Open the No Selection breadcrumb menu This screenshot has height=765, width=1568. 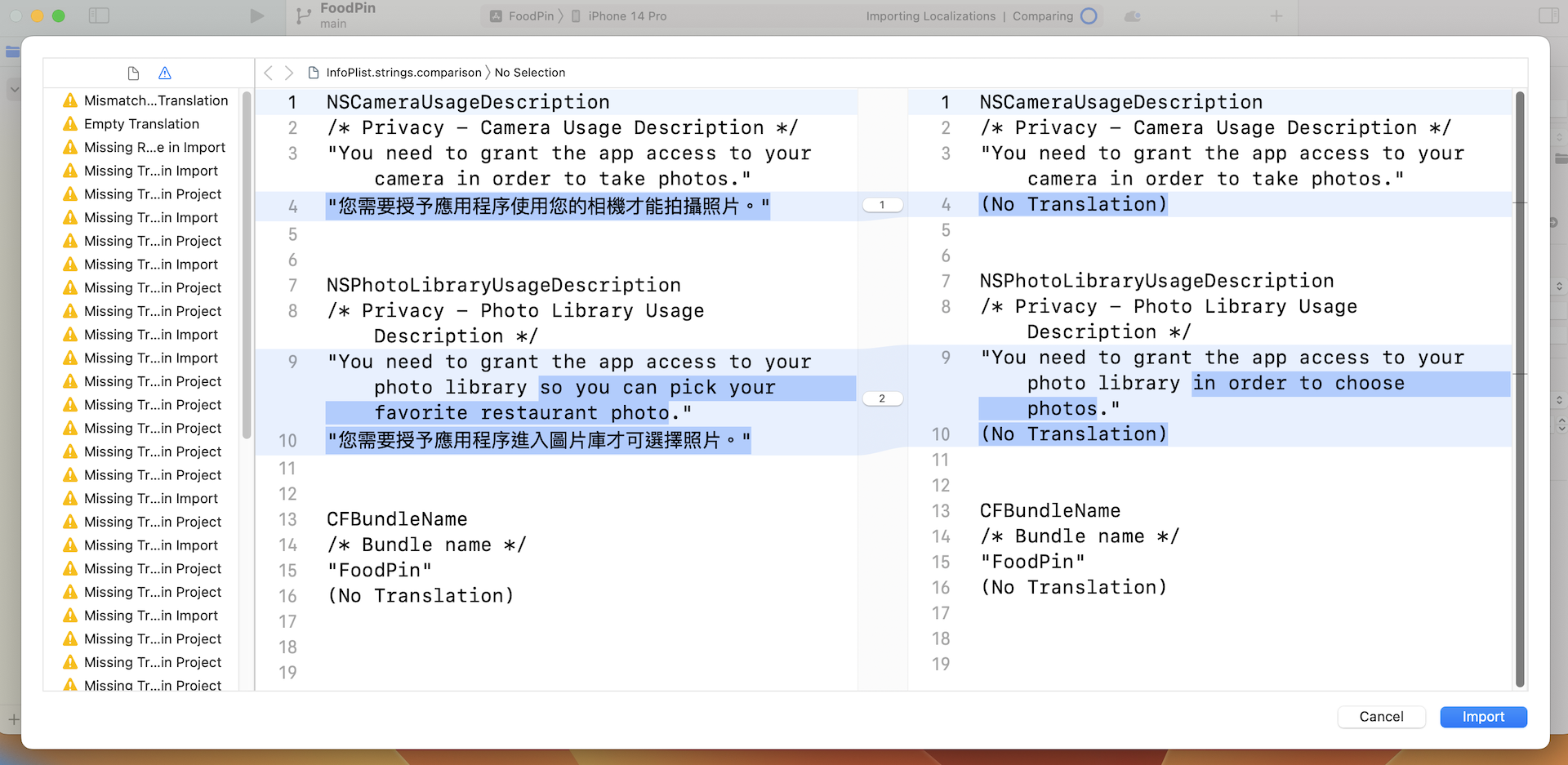529,73
